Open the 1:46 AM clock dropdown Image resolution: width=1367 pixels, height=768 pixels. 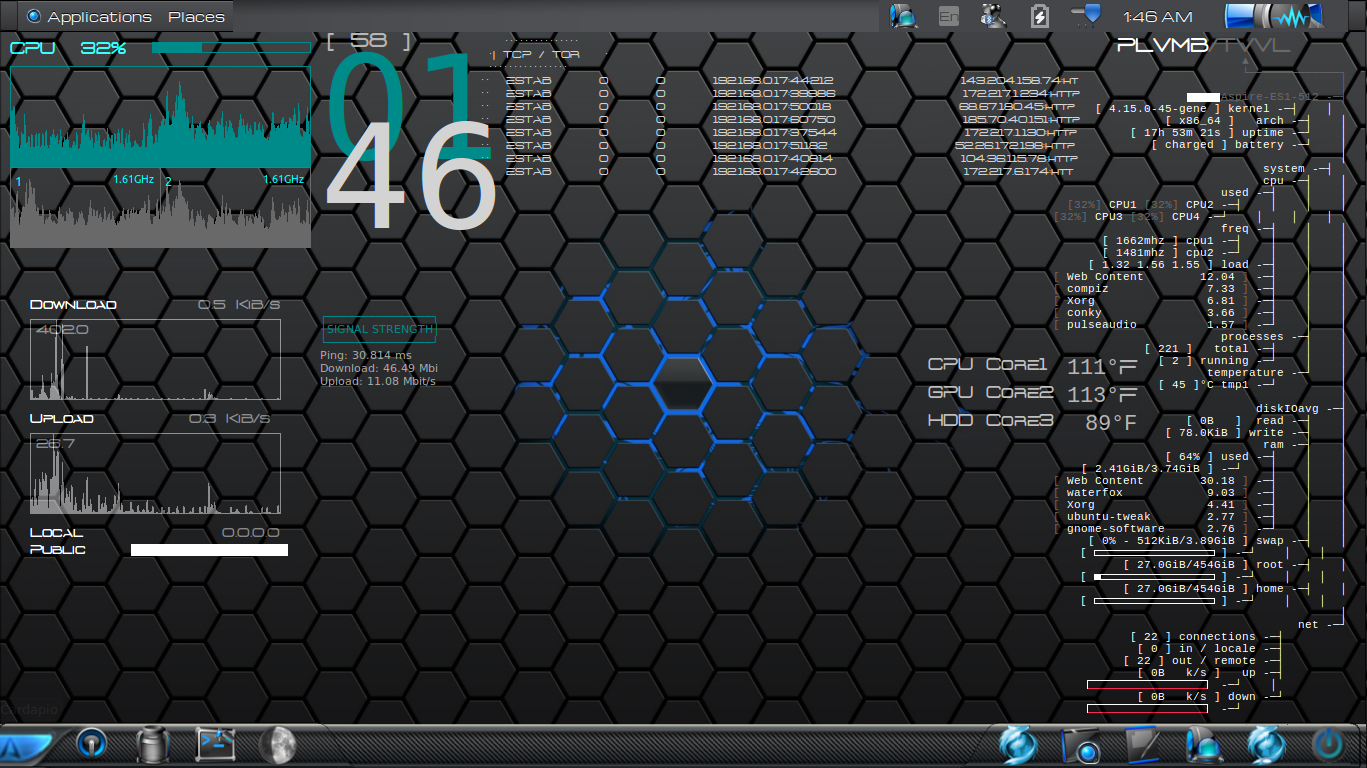pyautogui.click(x=1158, y=17)
